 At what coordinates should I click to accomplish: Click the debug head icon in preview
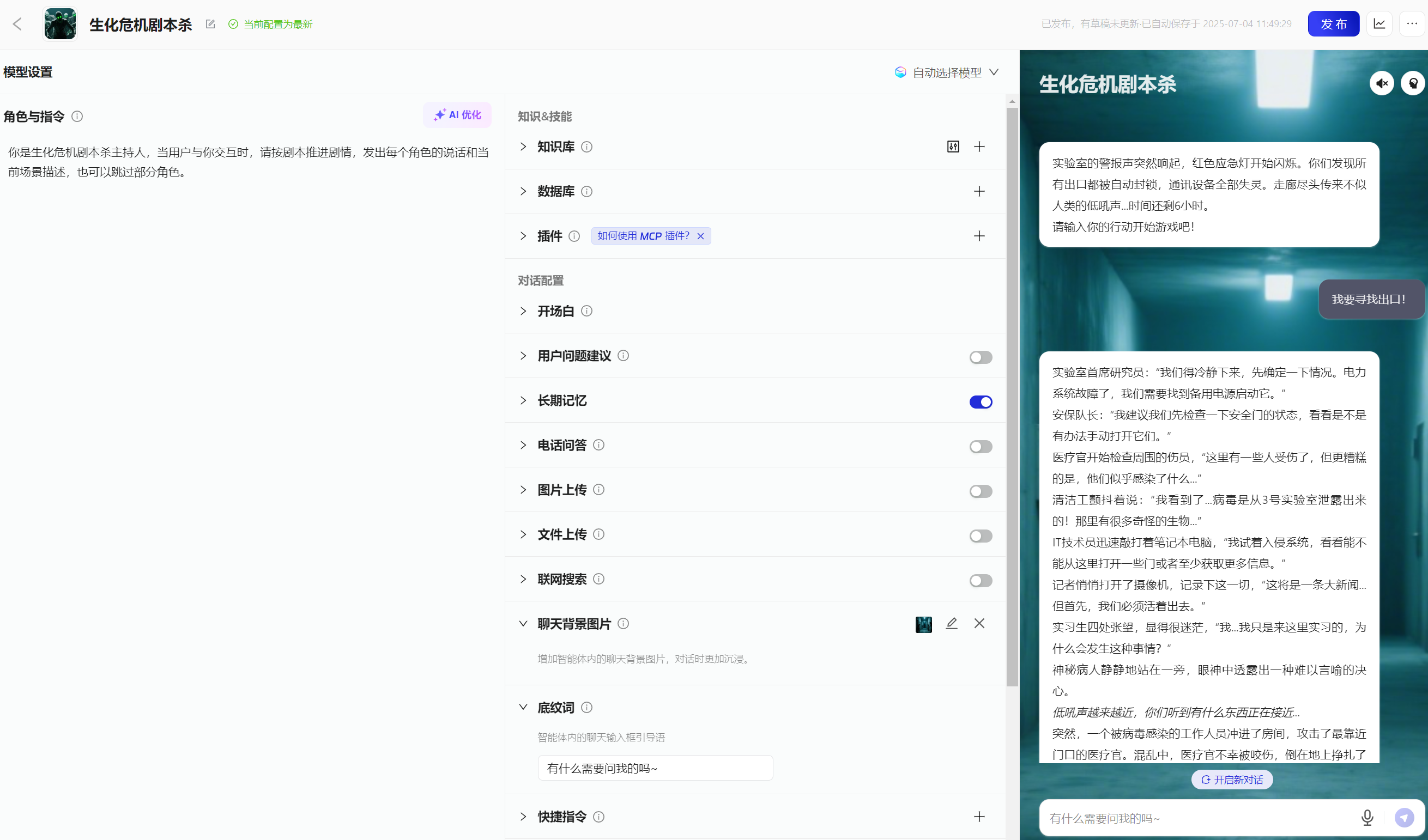point(1413,83)
